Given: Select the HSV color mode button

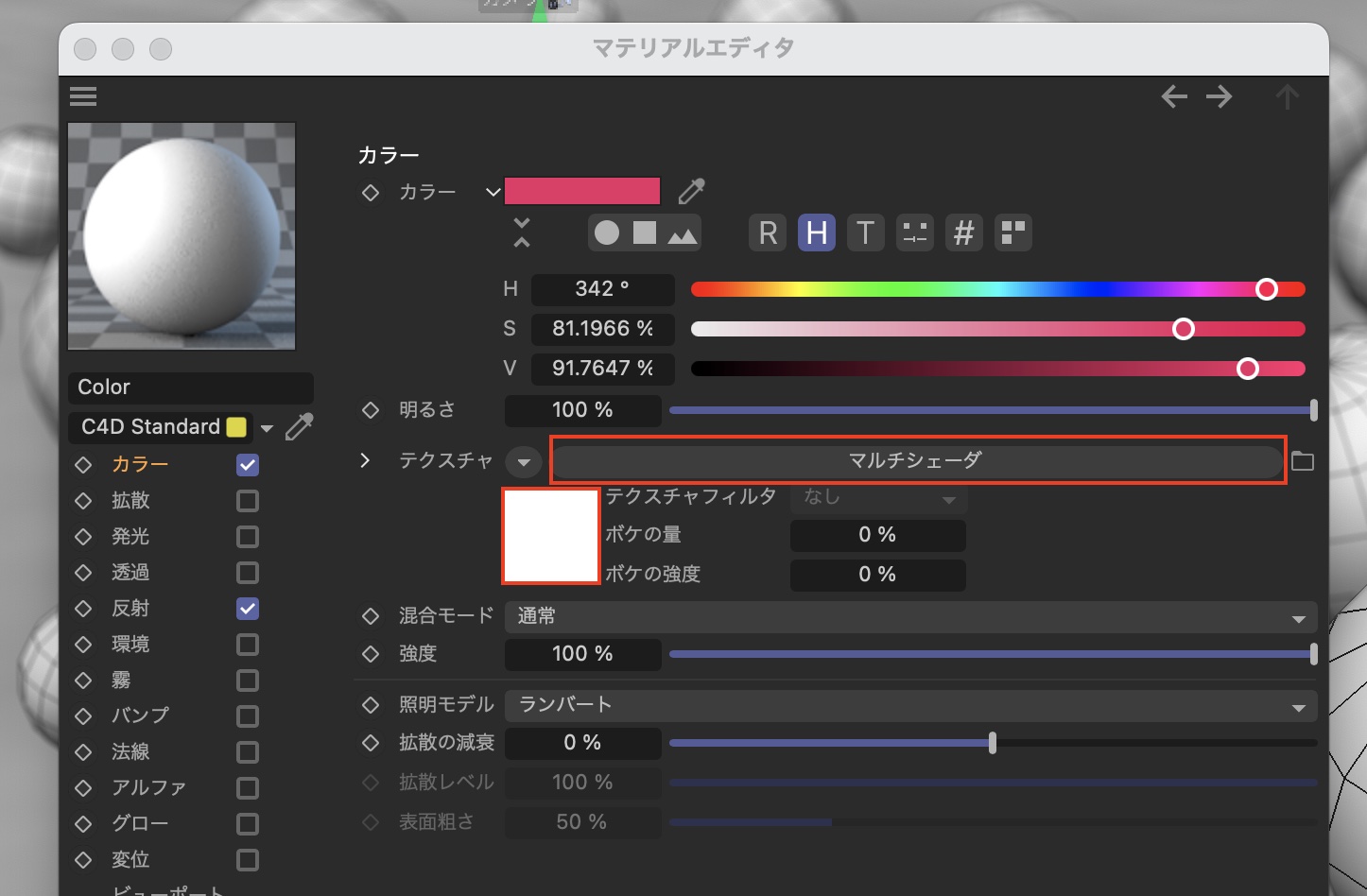Looking at the screenshot, I should tap(817, 233).
